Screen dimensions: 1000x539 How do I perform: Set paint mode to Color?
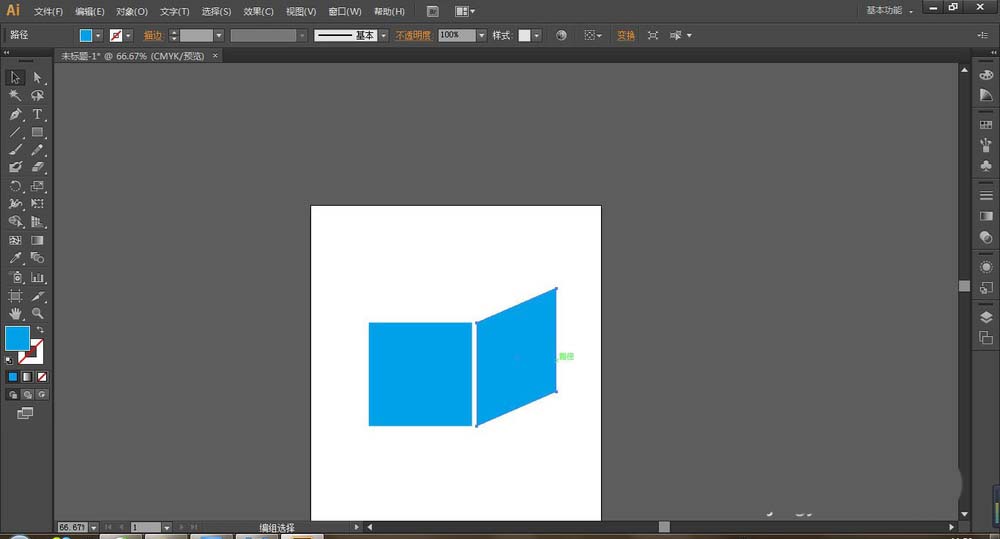(x=13, y=377)
